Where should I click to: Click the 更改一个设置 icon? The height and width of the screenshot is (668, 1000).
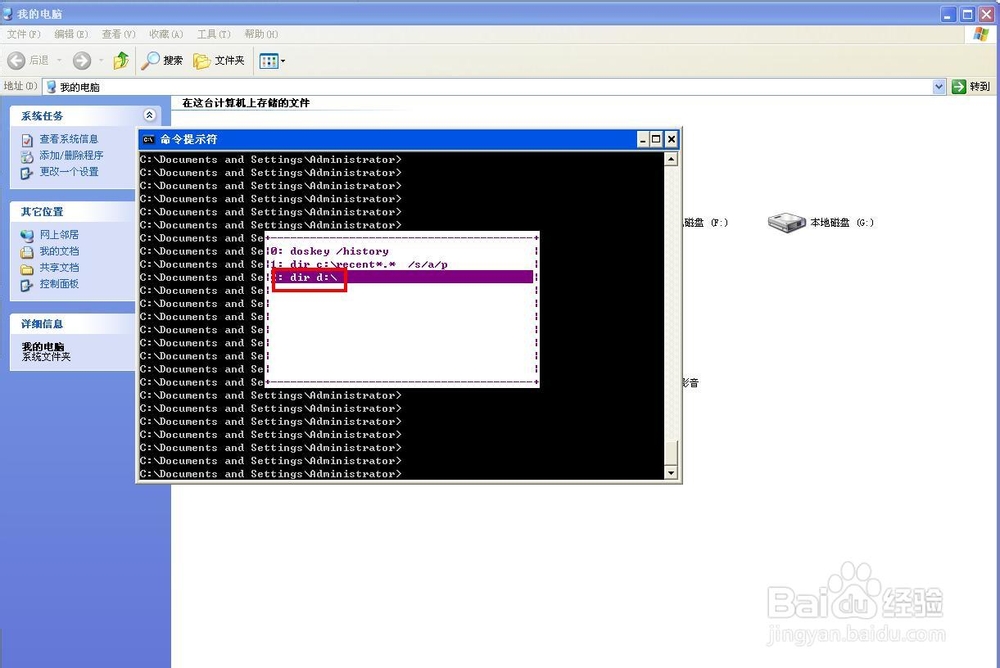(27, 173)
